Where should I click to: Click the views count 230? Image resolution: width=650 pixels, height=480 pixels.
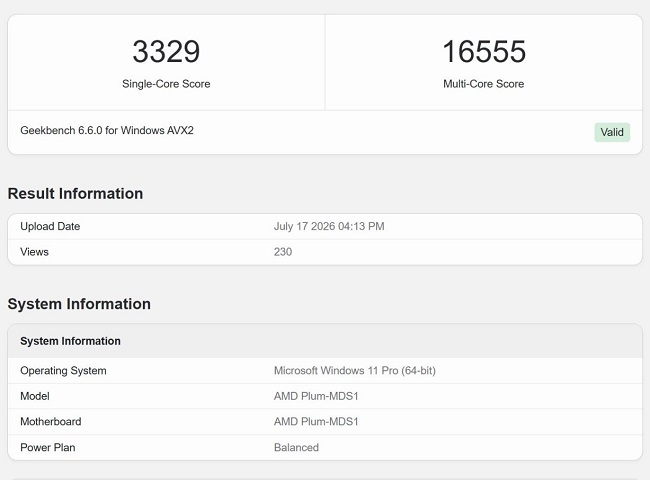tap(283, 252)
